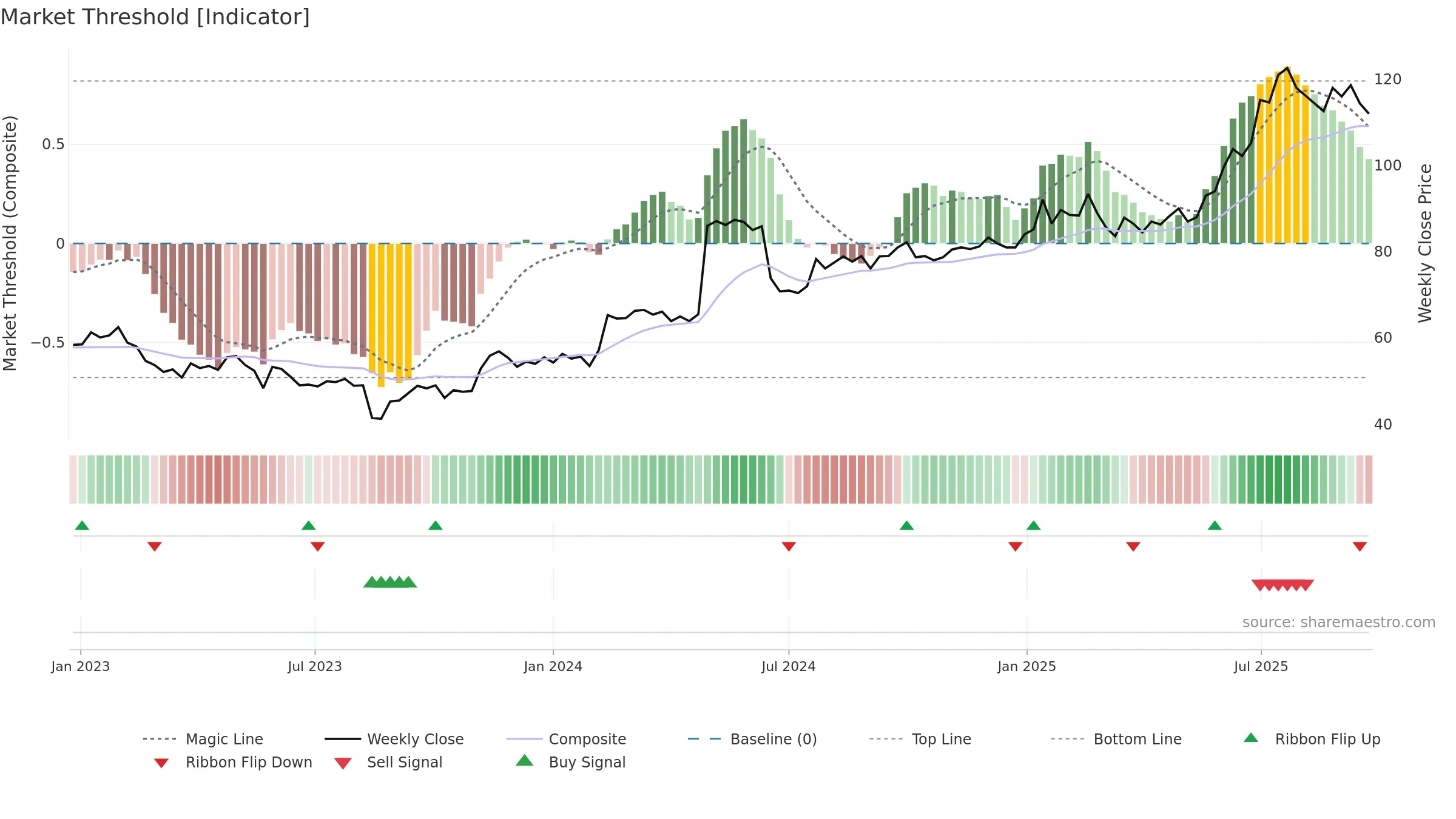Click the green flip-up triangle at Jan 2023
The height and width of the screenshot is (819, 1456).
point(82,525)
